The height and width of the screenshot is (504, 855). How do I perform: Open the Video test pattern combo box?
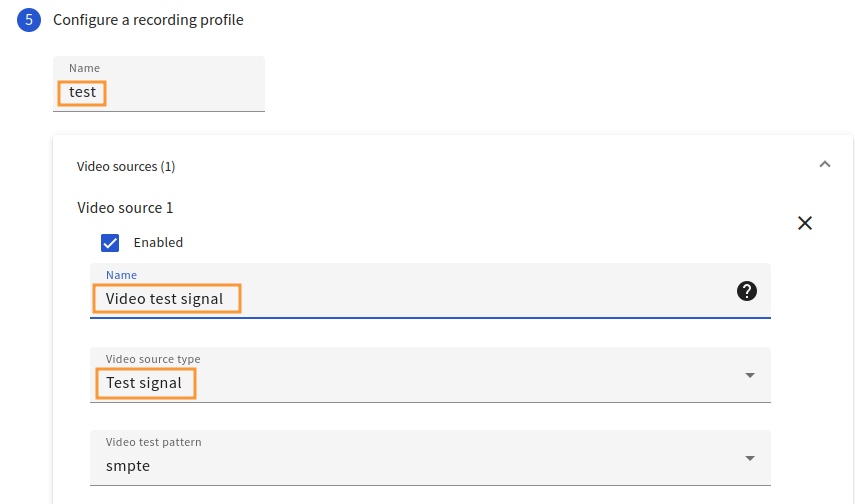pos(430,458)
